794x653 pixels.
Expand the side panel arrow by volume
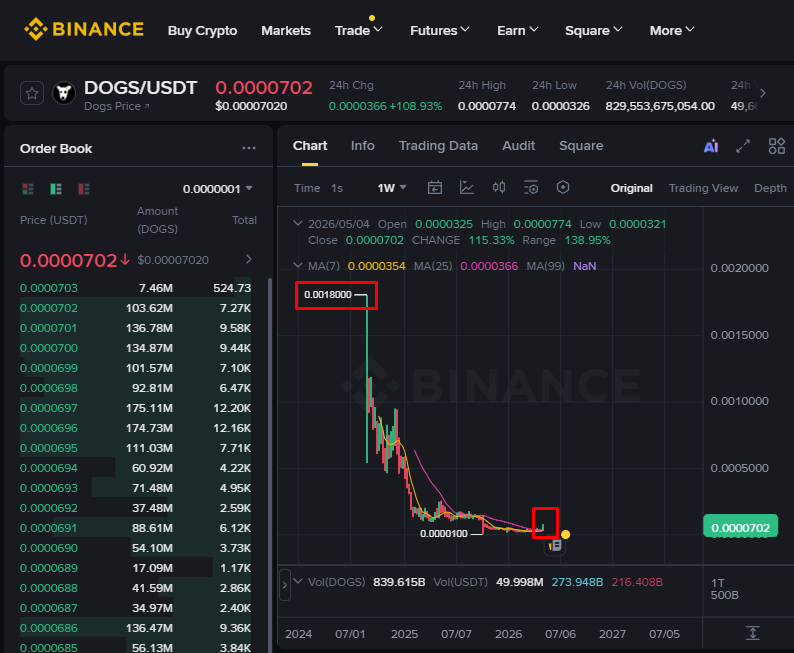click(285, 585)
